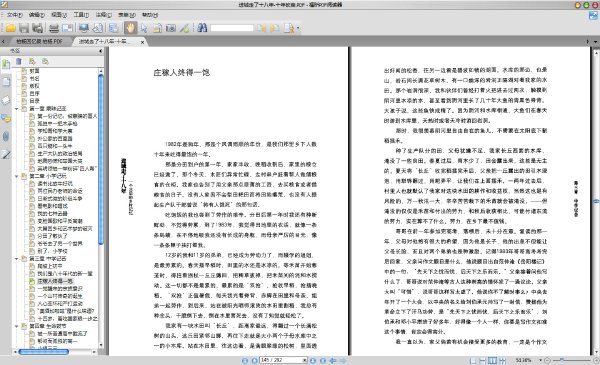Open the zoom percentage dropdown arrow

click(540, 360)
